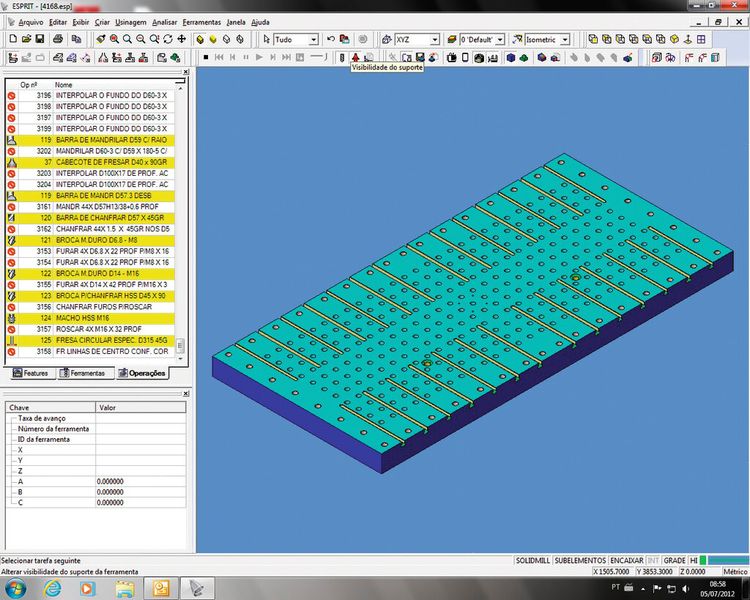Viewport: 750px width, 600px height.
Task: Click the Undo arrow icon
Action: pos(331,39)
